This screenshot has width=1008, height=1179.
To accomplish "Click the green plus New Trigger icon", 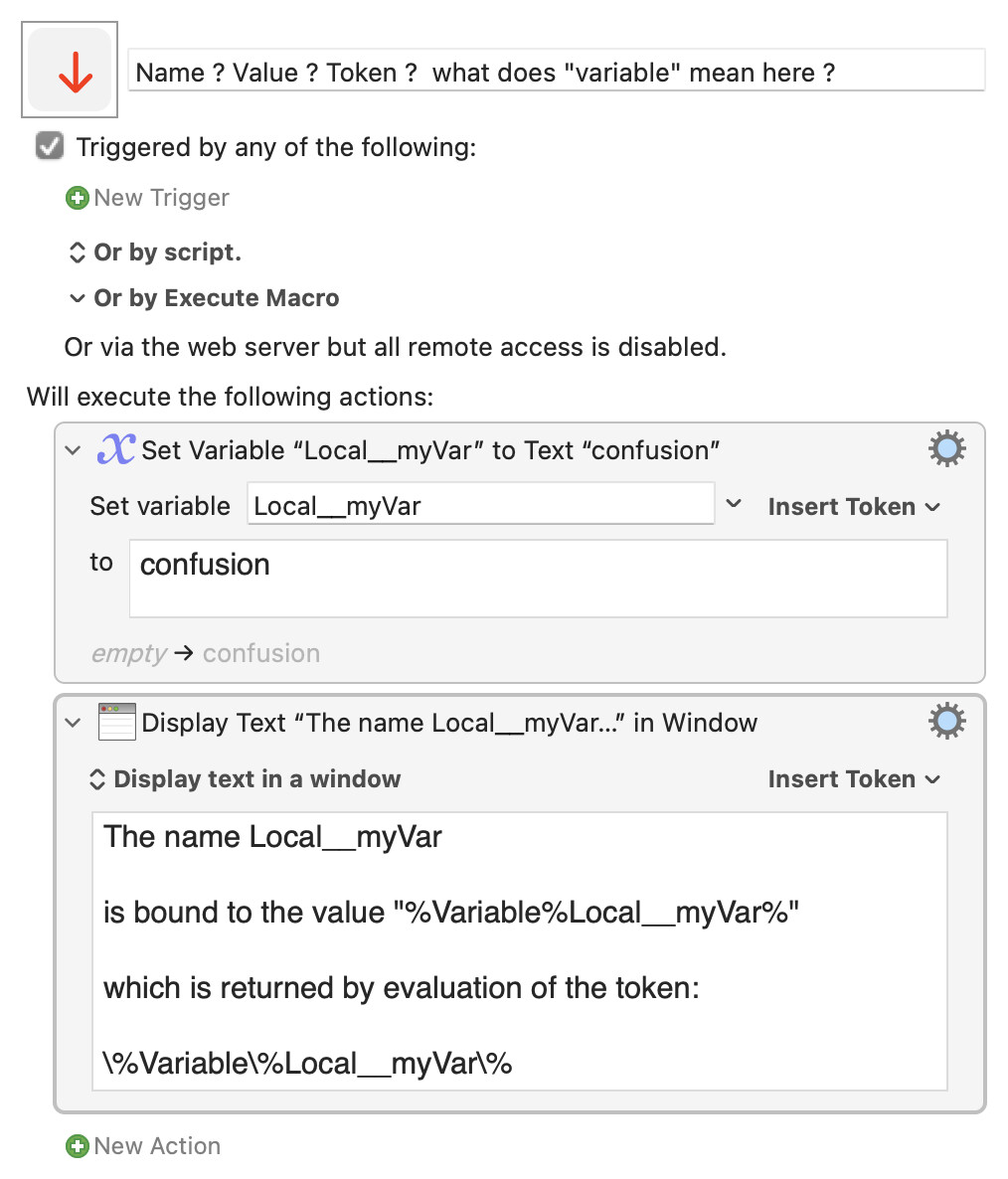I will click(x=77, y=198).
